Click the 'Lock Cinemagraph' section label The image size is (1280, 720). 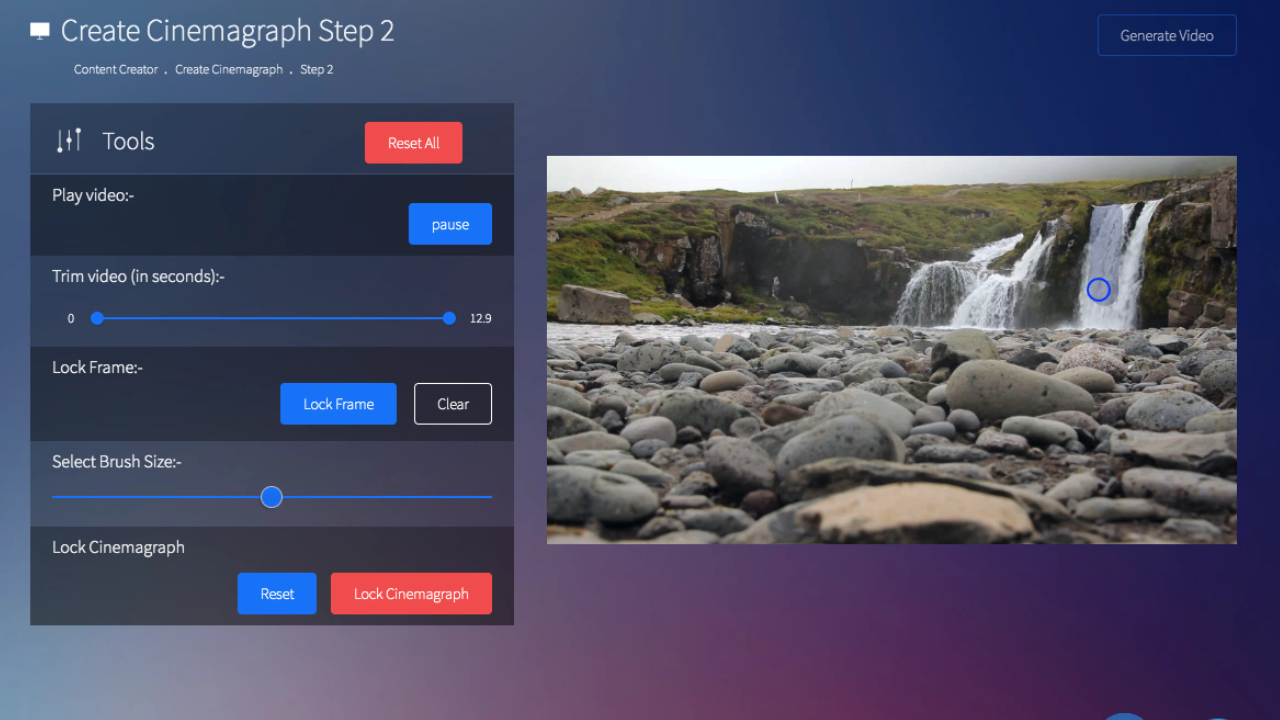pyautogui.click(x=118, y=547)
